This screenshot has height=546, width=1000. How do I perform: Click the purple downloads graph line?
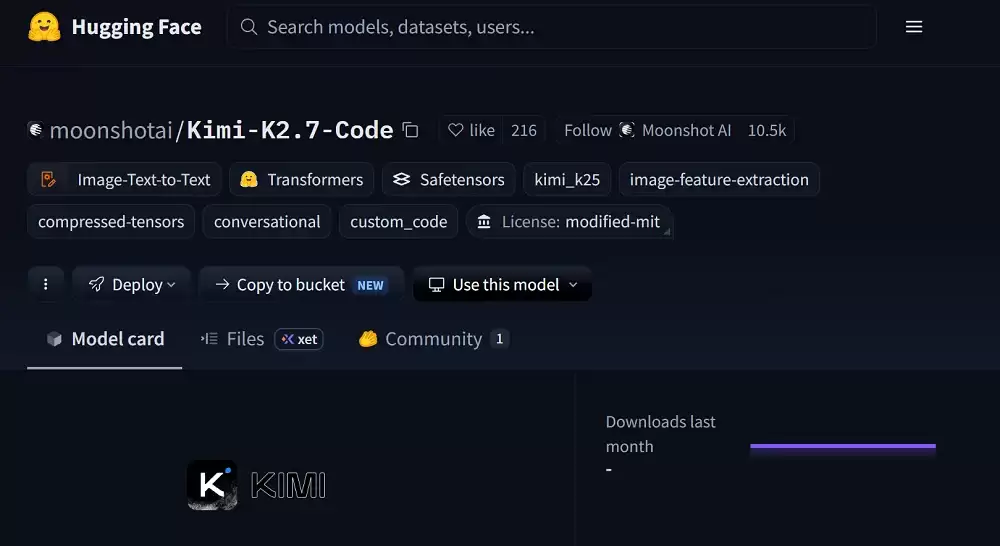[x=842, y=446]
